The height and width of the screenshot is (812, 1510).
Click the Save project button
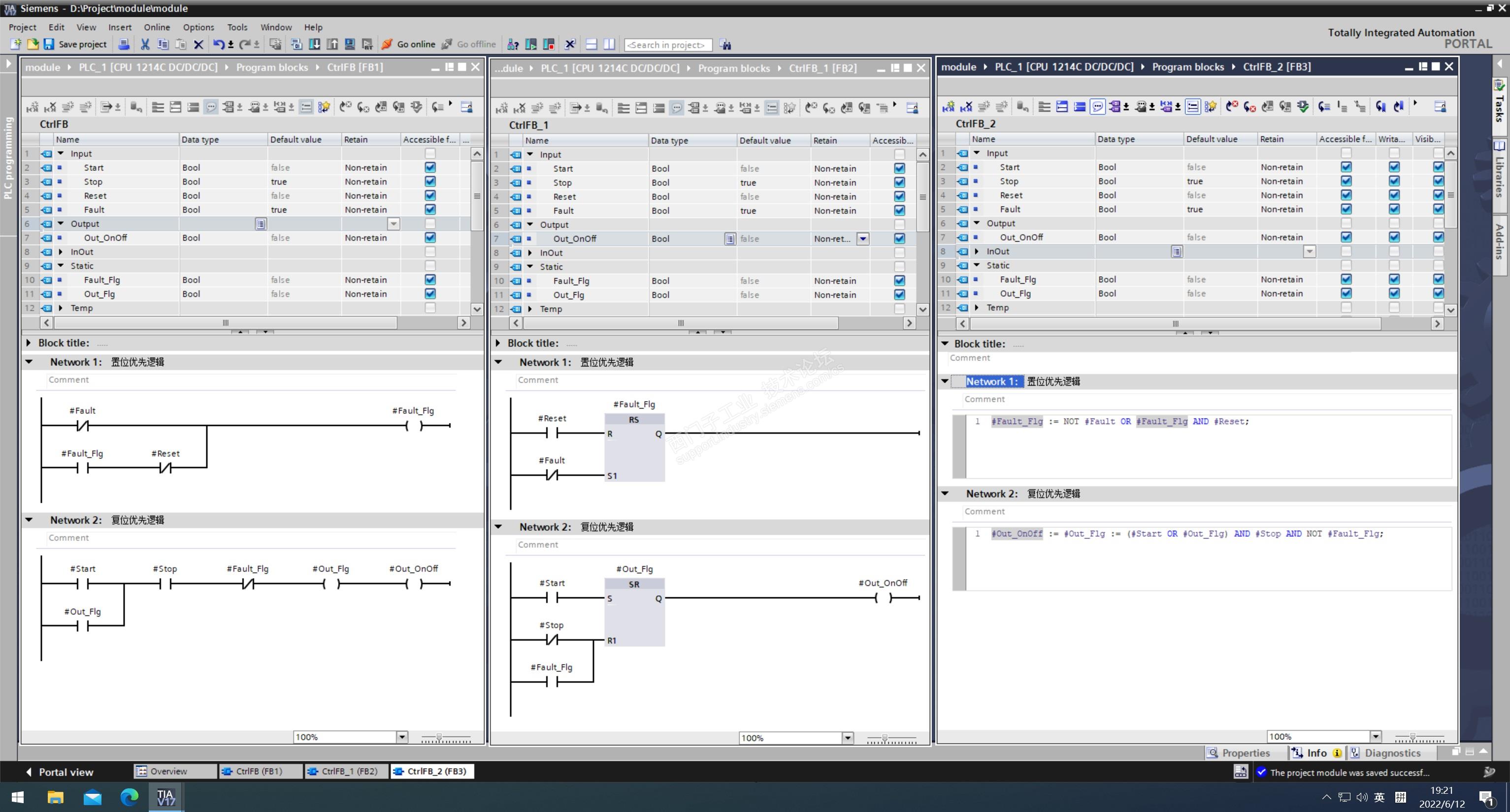pos(75,44)
